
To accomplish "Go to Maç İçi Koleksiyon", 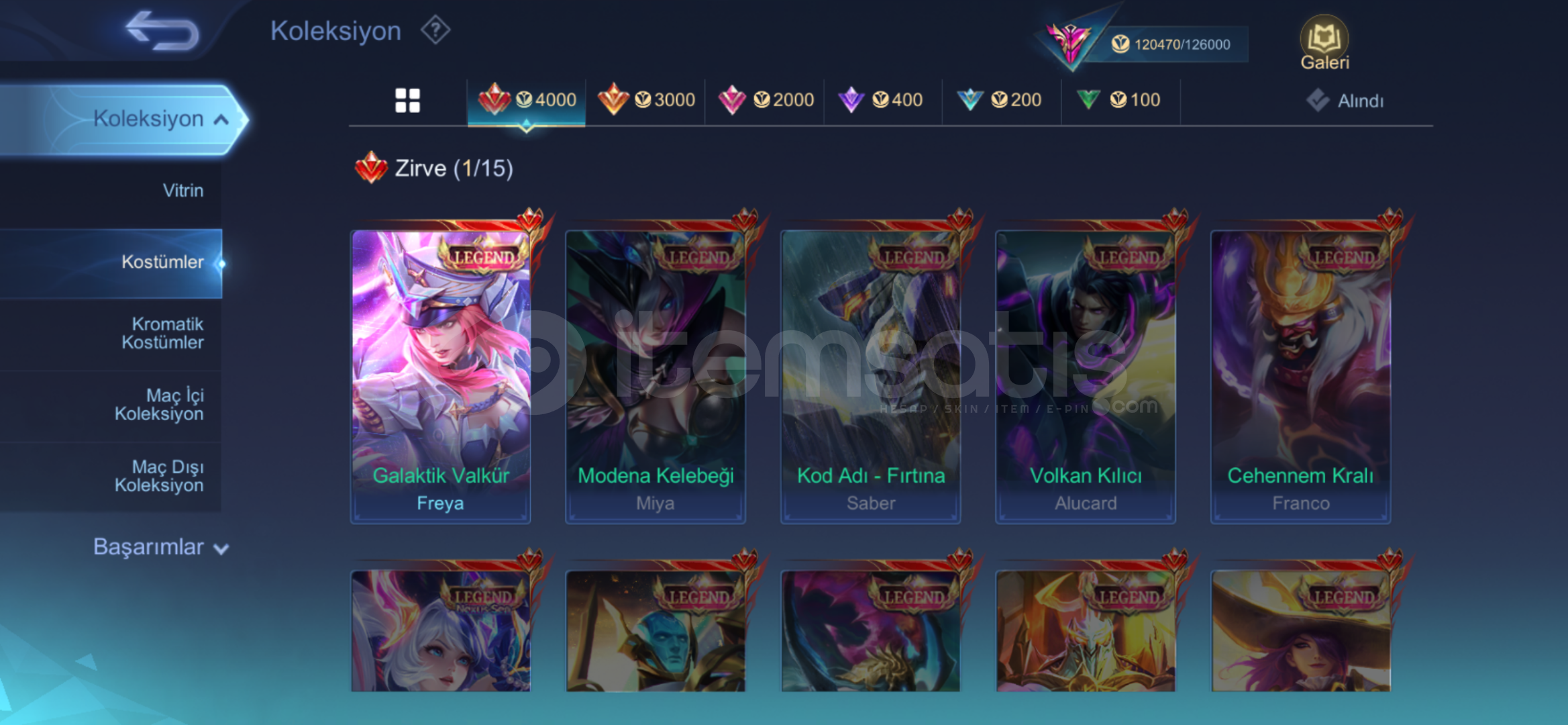I will pos(160,405).
